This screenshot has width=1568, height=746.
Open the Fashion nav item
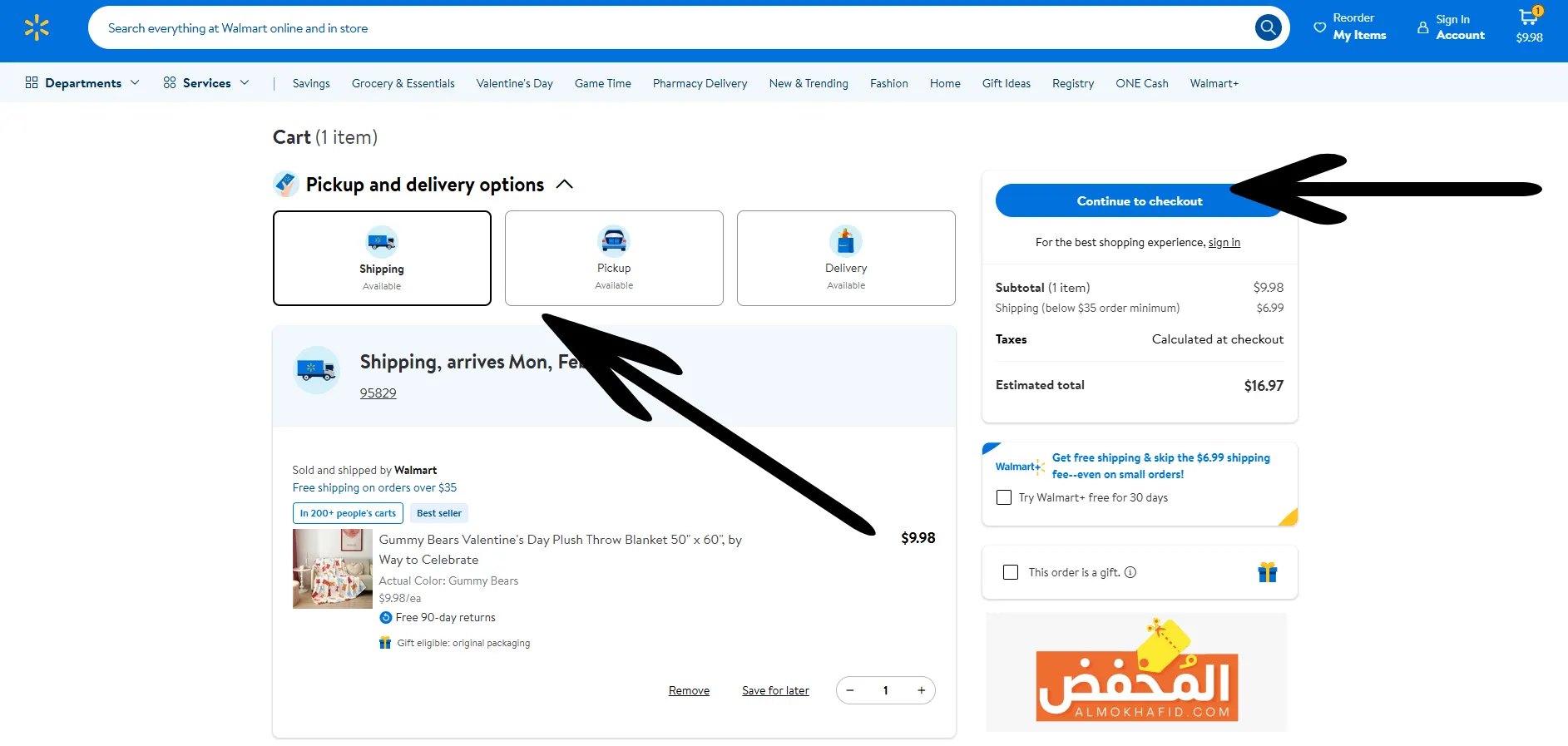coord(889,83)
